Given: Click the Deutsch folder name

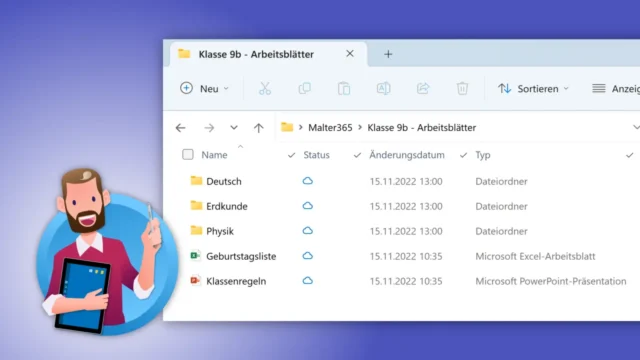Looking at the screenshot, I should click(224, 181).
